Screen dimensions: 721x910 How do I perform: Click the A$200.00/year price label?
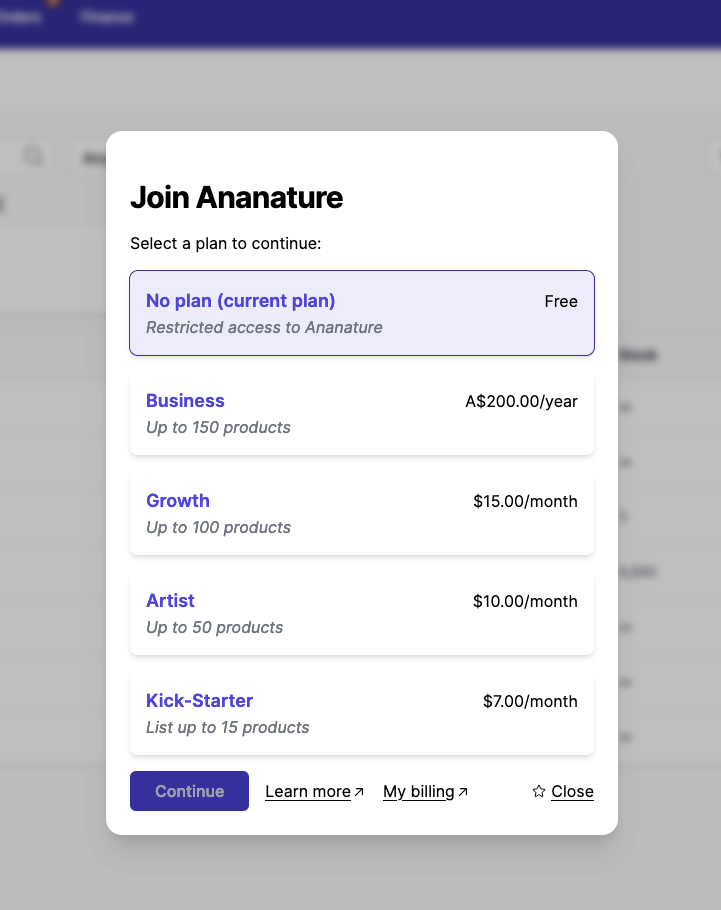click(x=521, y=400)
